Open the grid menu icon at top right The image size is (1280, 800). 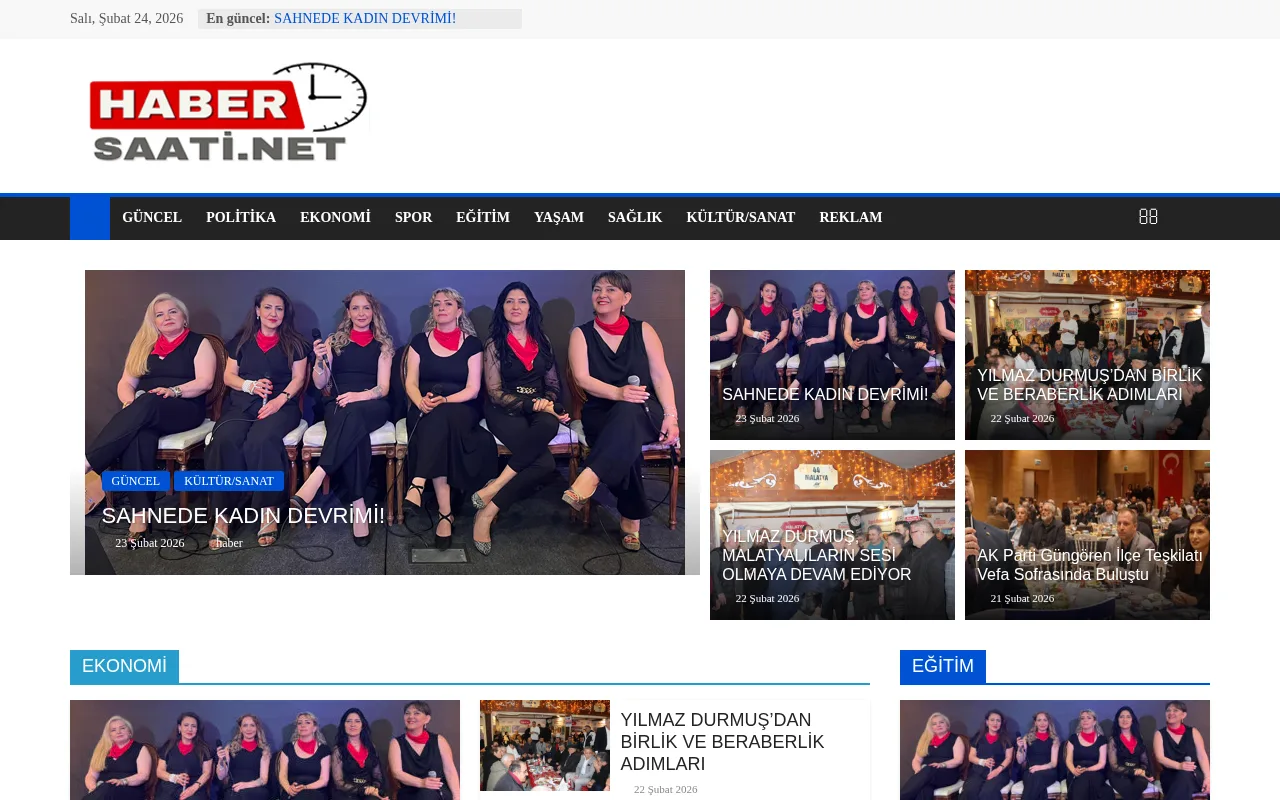1148,215
